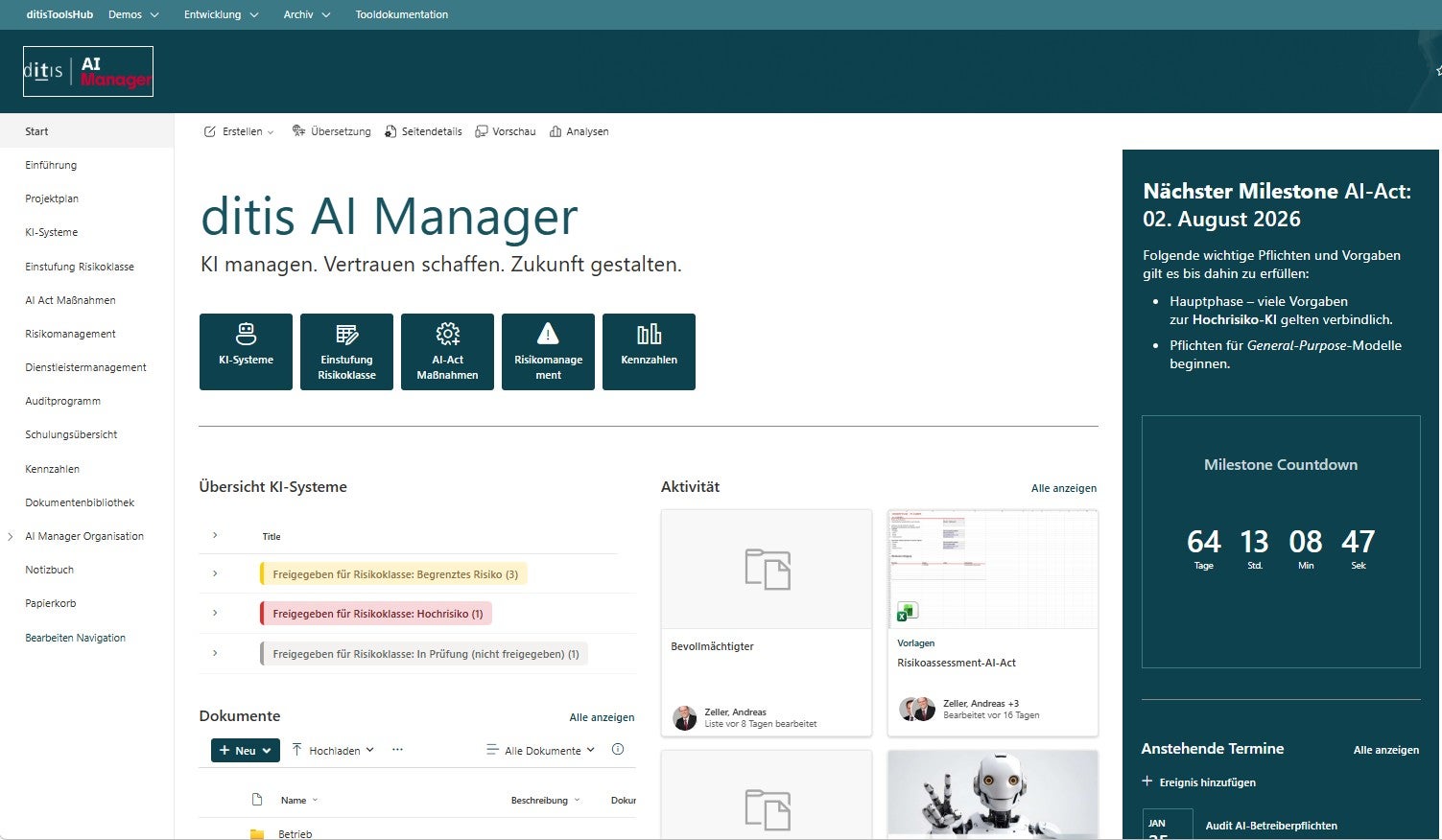Open the Risikomanagement warning tile

click(x=548, y=352)
